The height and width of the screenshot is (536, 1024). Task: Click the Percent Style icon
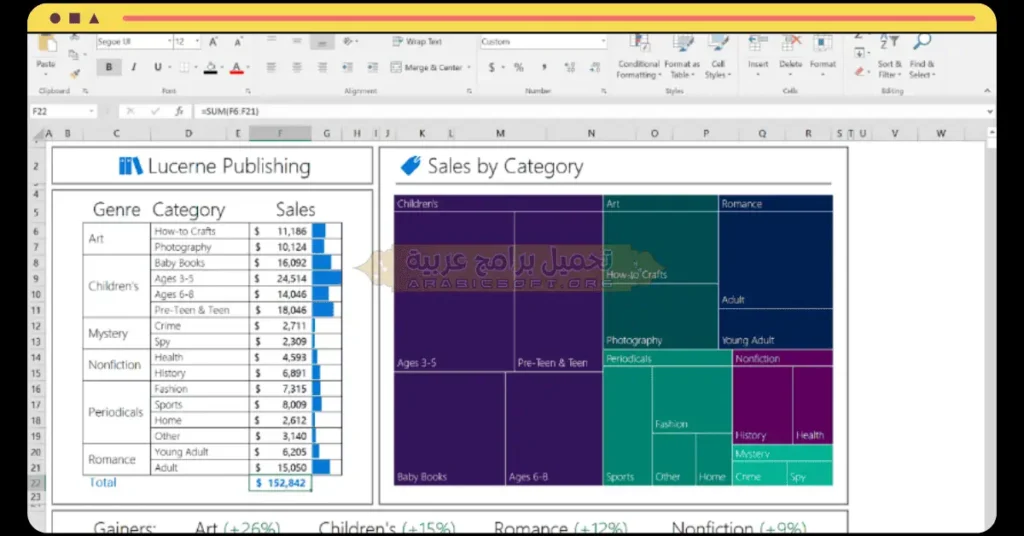pos(518,68)
